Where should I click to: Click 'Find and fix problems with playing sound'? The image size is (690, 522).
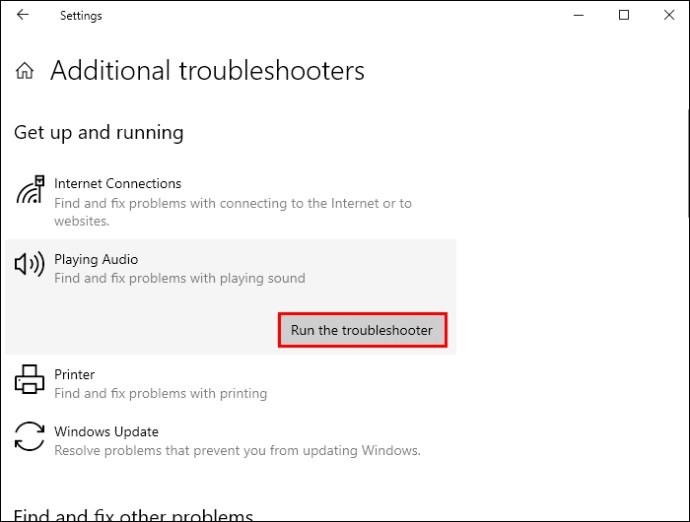tap(180, 278)
